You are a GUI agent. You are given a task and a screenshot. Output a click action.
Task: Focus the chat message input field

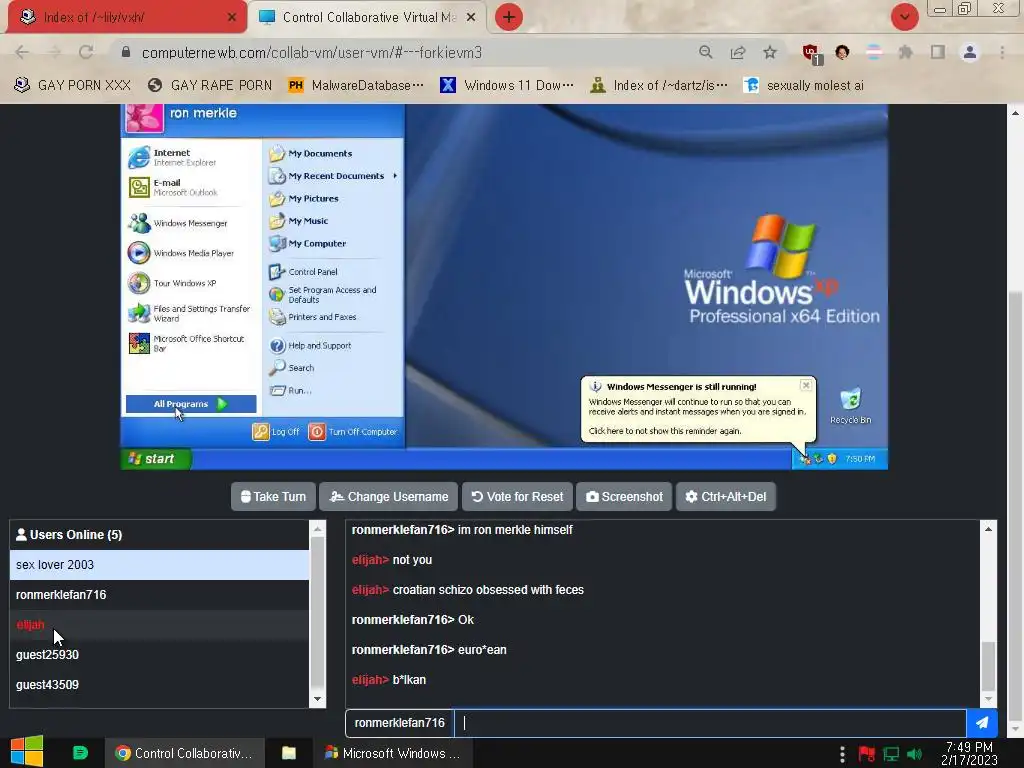point(710,723)
